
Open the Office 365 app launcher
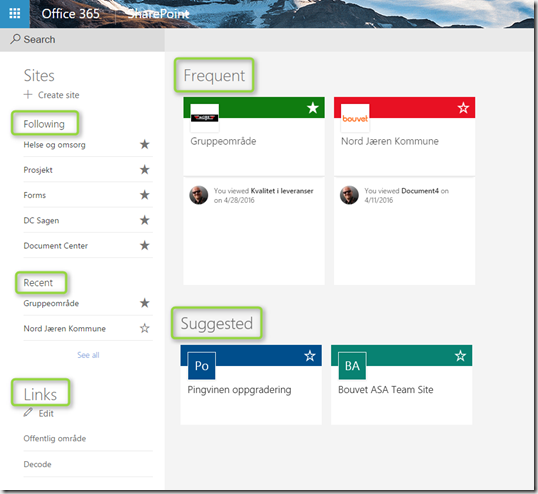[14, 14]
